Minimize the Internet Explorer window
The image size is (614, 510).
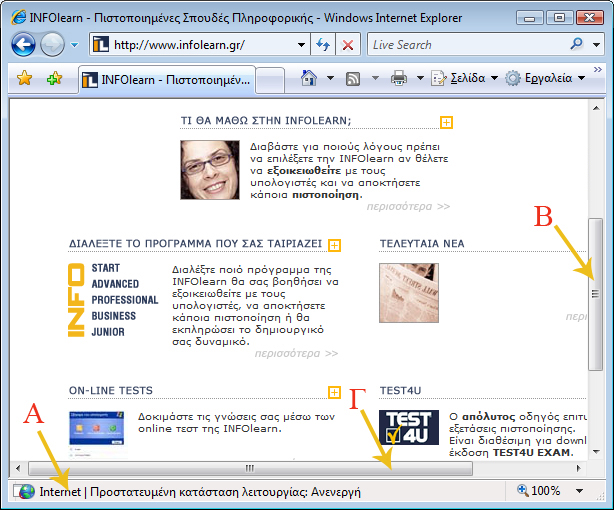click(x=529, y=18)
